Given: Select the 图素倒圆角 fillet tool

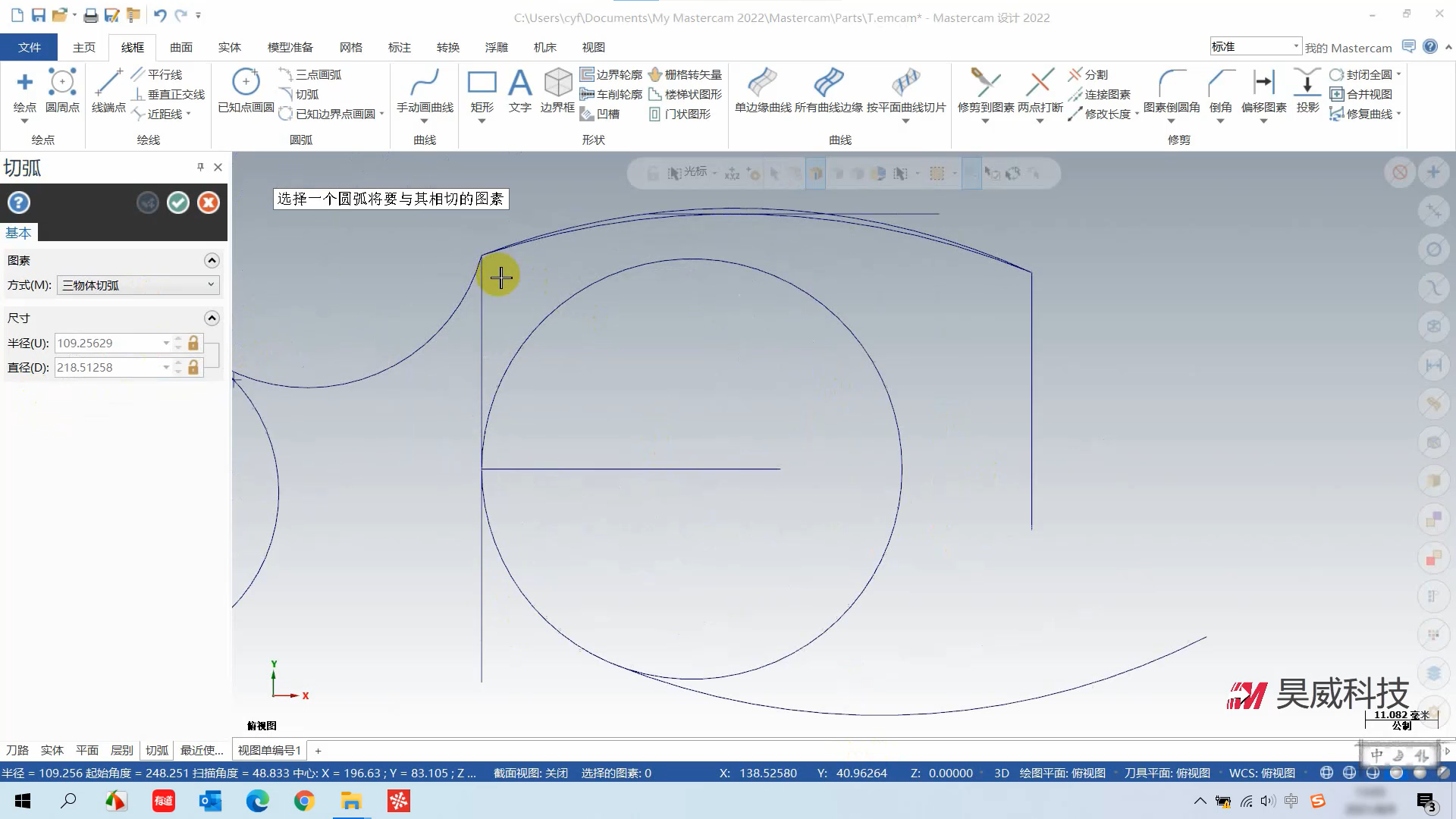Looking at the screenshot, I should (x=1172, y=89).
